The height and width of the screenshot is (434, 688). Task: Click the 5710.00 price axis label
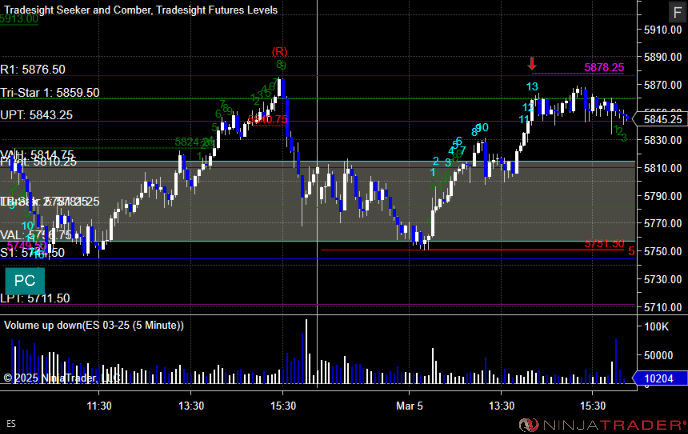point(663,307)
